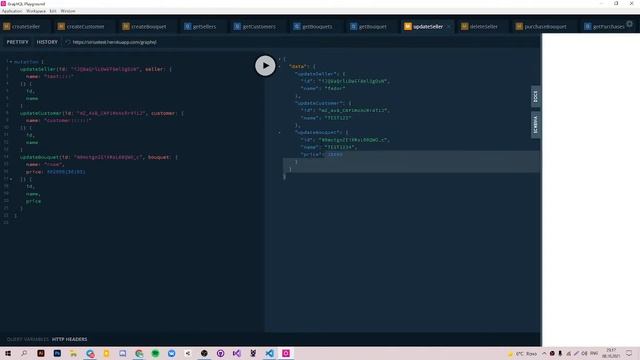Open the yellow sticky notes taskbar icon
This screenshot has height=360, width=640.
tap(106, 353)
